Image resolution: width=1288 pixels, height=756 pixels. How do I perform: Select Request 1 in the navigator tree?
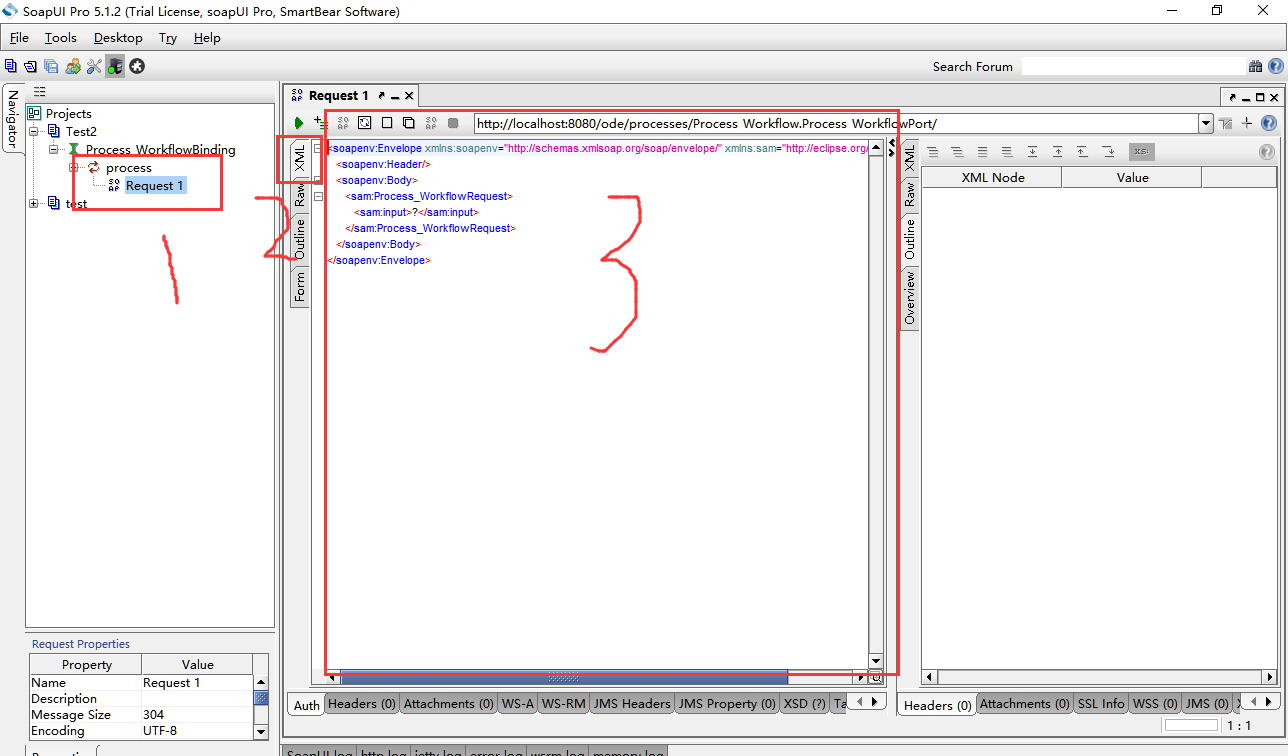[153, 185]
